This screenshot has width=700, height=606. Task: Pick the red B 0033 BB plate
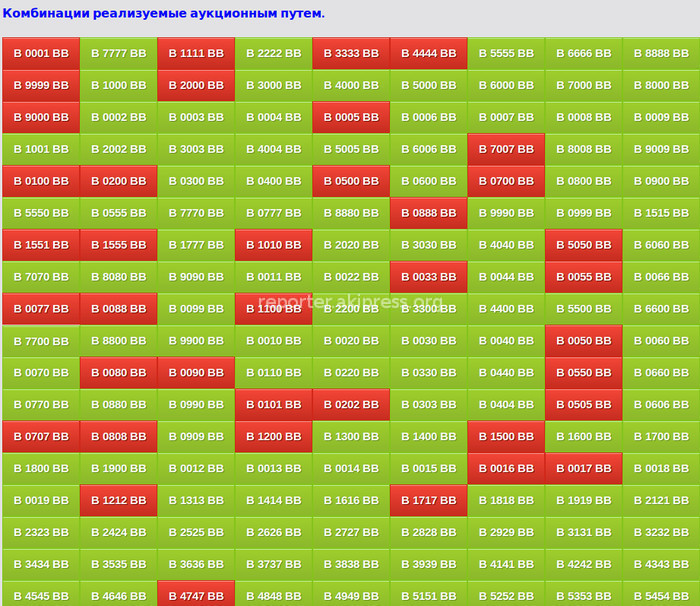(x=428, y=277)
